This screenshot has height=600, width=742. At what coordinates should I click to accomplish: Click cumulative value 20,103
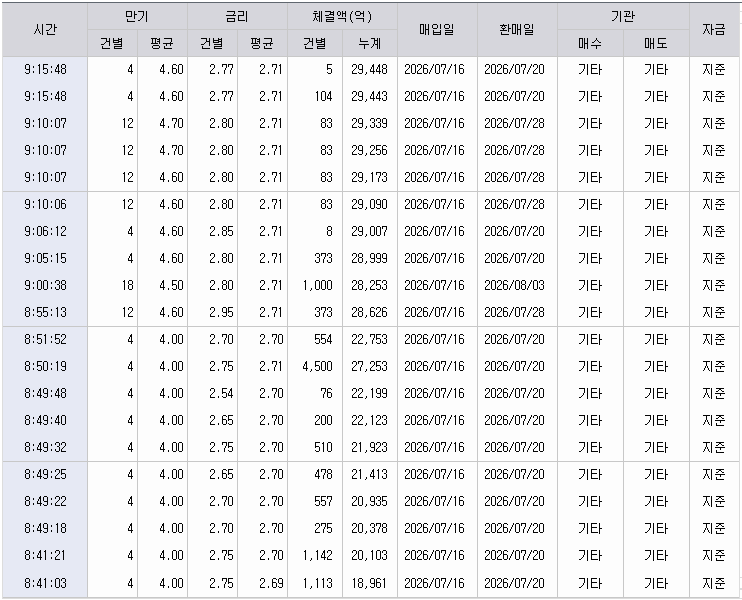pyautogui.click(x=370, y=555)
